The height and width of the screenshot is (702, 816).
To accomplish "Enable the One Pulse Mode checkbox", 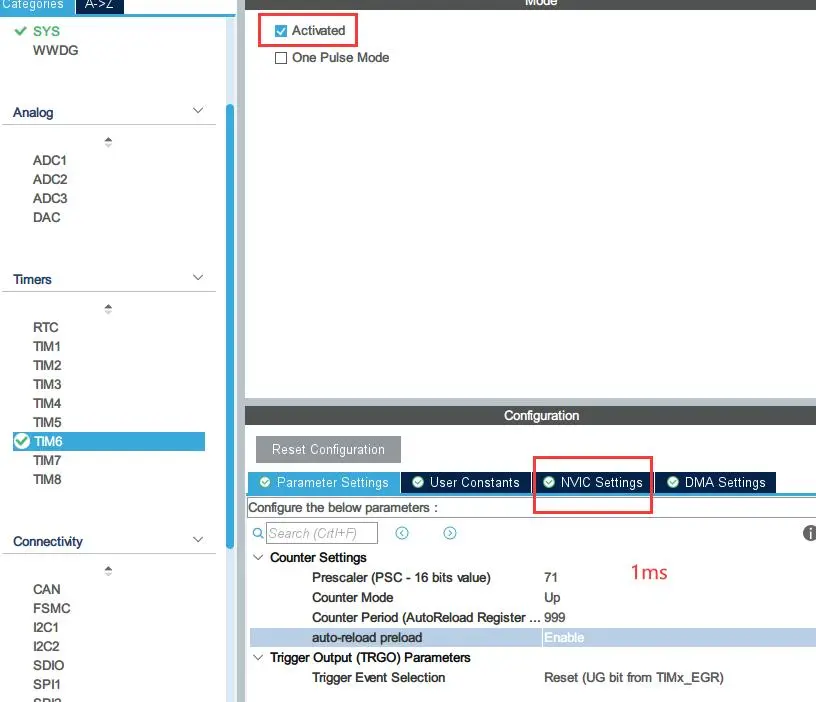I will pyautogui.click(x=281, y=58).
